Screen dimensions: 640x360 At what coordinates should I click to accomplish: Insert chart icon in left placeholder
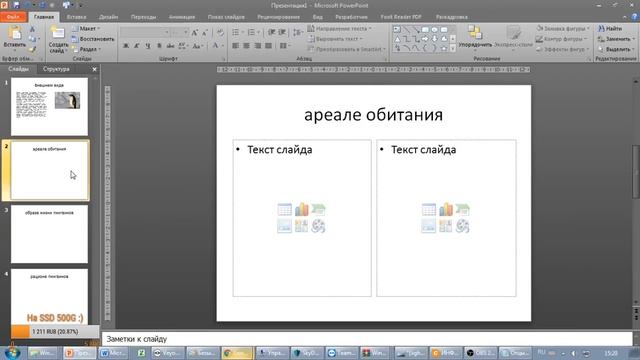point(301,210)
